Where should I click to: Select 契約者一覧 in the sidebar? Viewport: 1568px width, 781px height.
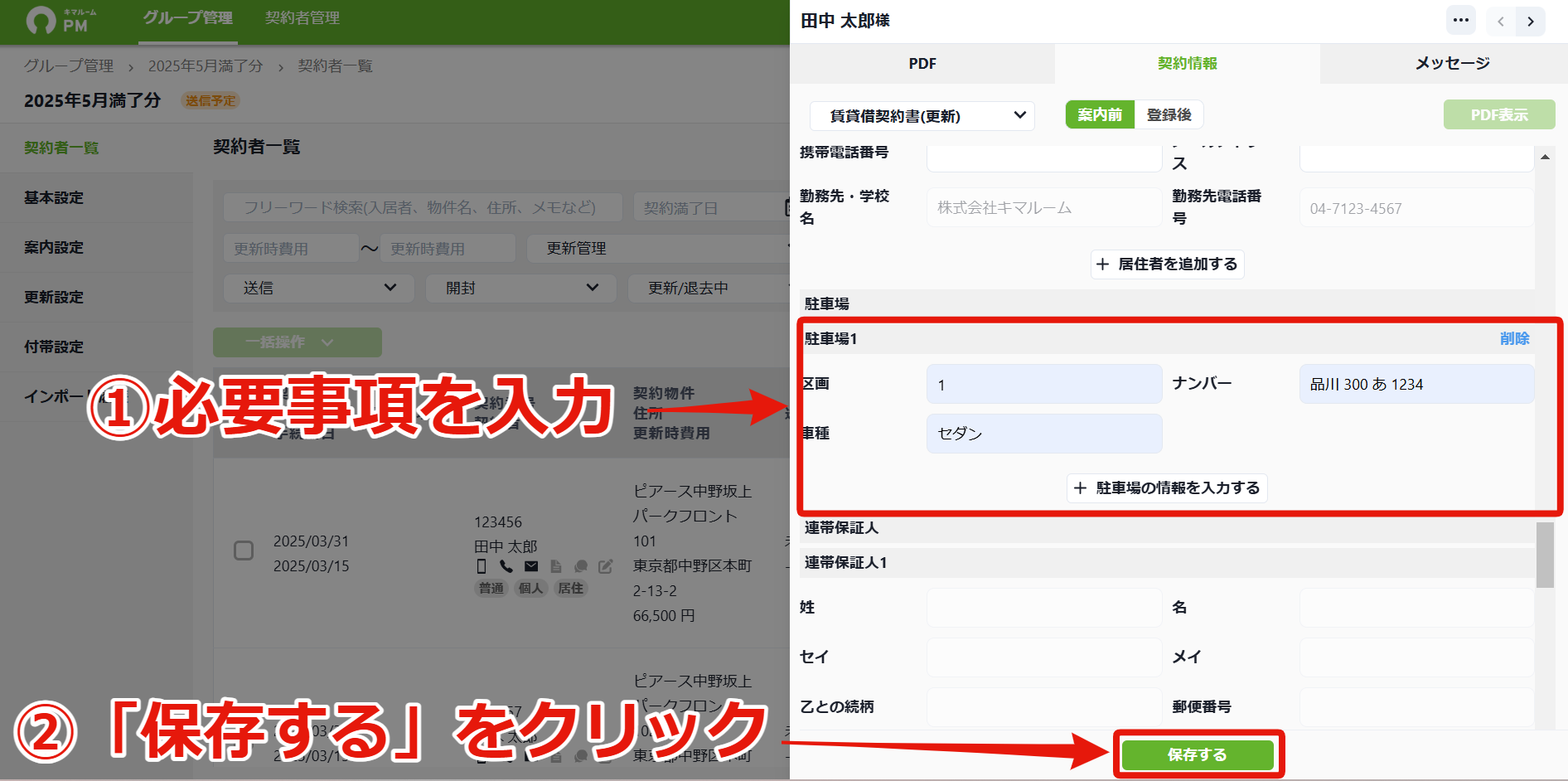point(96,148)
